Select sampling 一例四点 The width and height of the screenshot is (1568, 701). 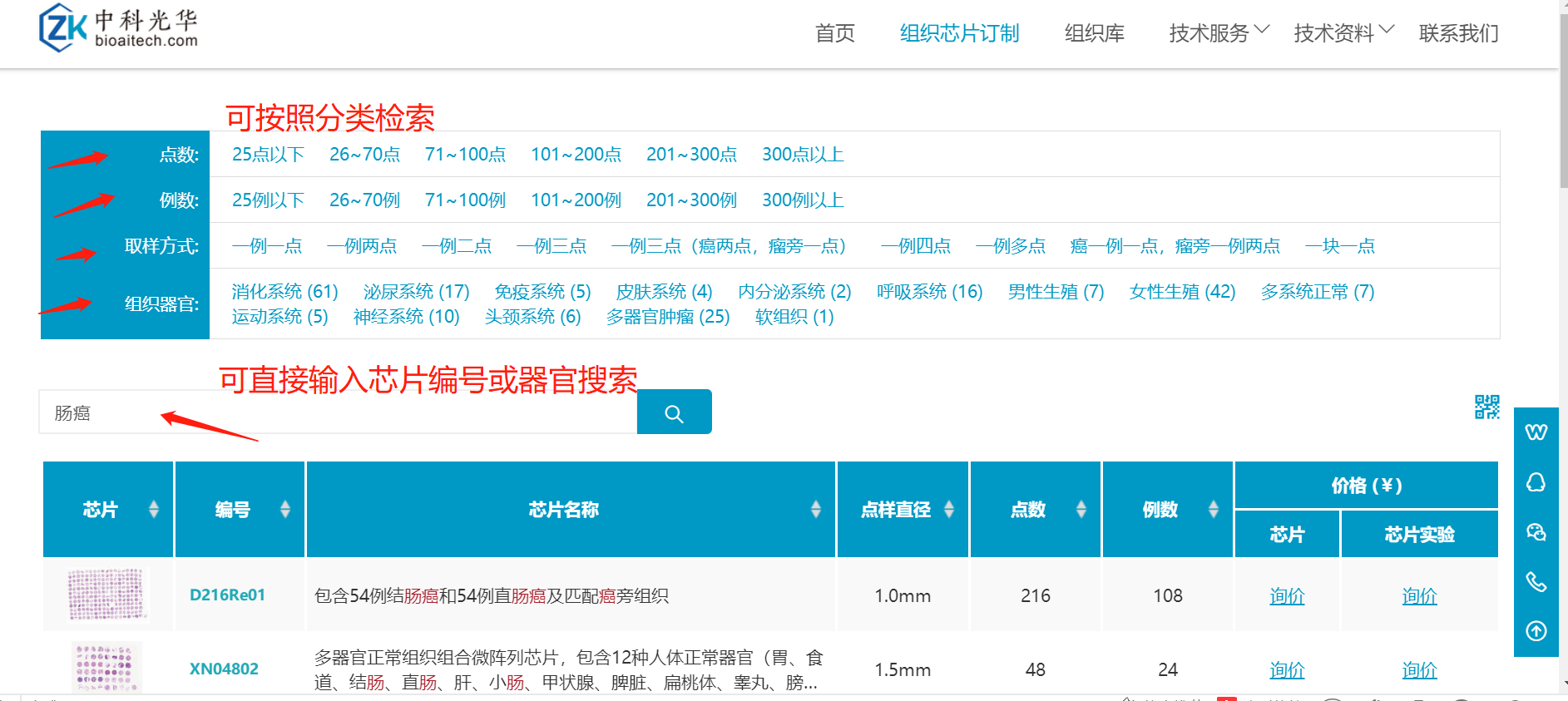[916, 246]
